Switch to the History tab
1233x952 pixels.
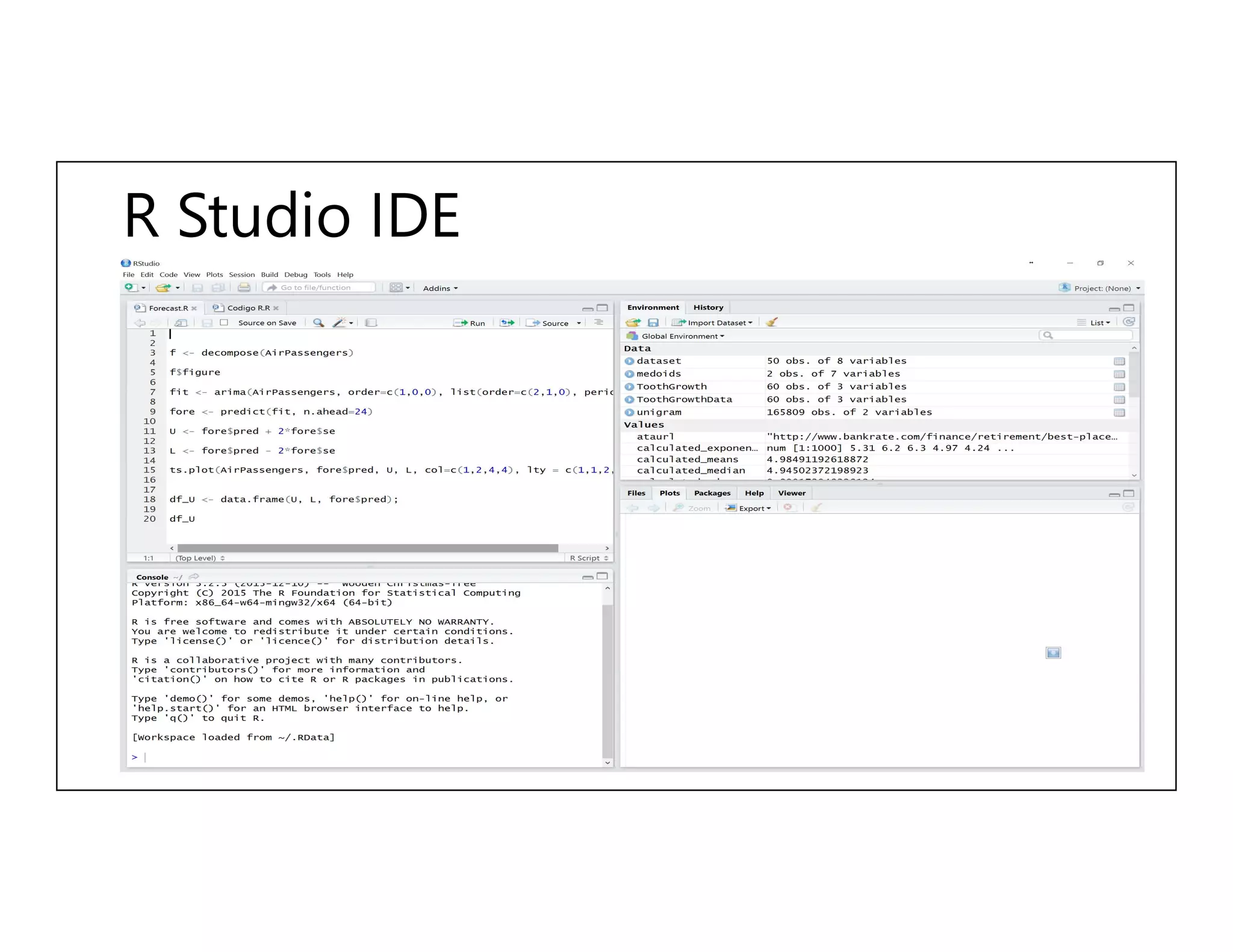coord(708,308)
